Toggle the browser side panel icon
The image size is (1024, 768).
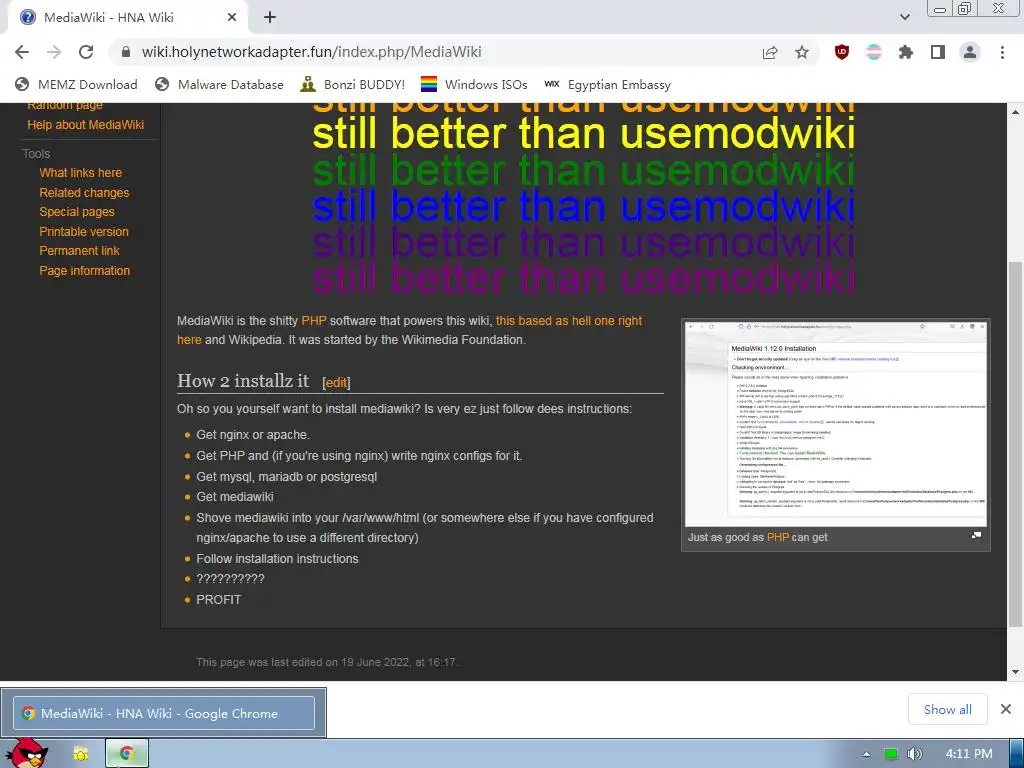(938, 52)
